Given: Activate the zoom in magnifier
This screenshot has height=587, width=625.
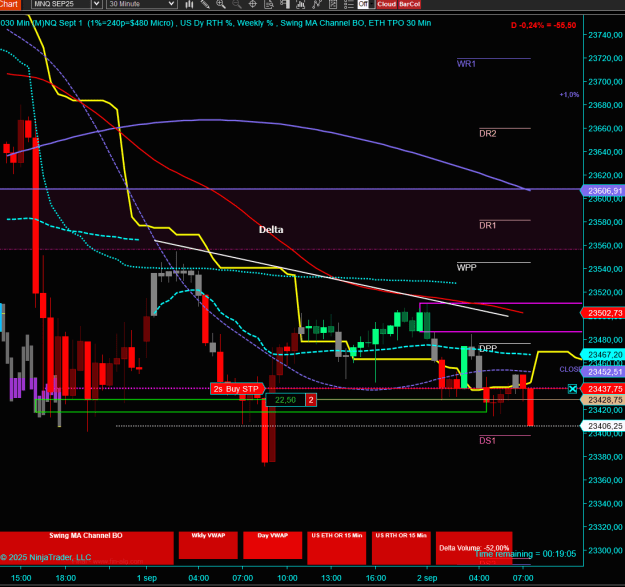Looking at the screenshot, I should click(220, 4).
